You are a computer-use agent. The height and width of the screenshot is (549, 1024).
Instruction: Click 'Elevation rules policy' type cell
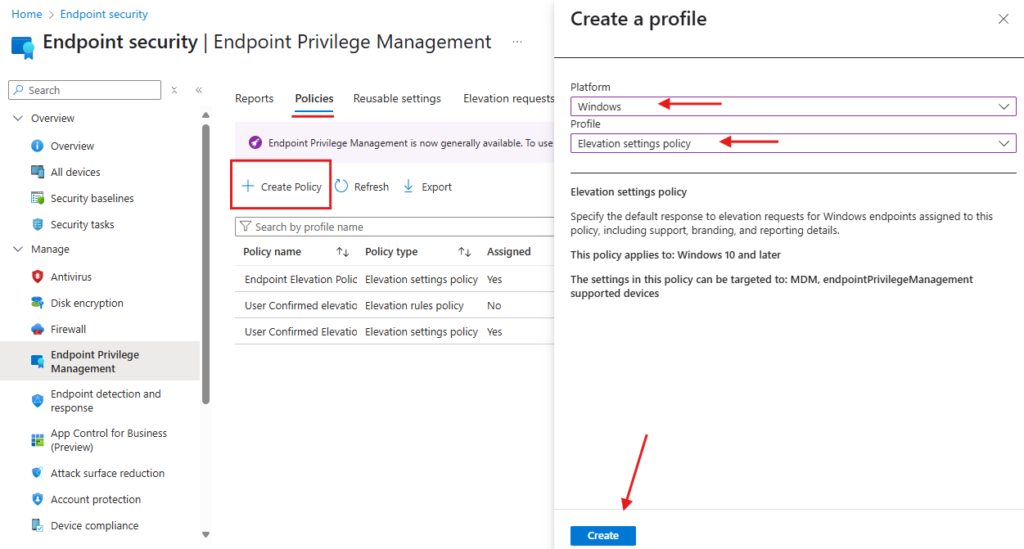coord(414,306)
